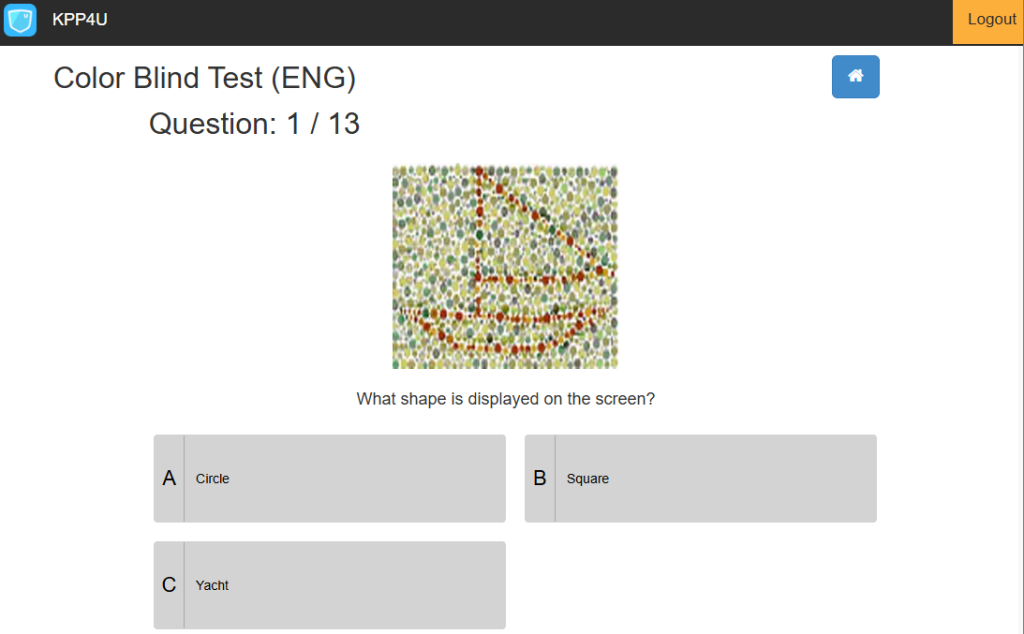The image size is (1024, 634).
Task: Click the letter B label on the Square option
Action: click(539, 478)
